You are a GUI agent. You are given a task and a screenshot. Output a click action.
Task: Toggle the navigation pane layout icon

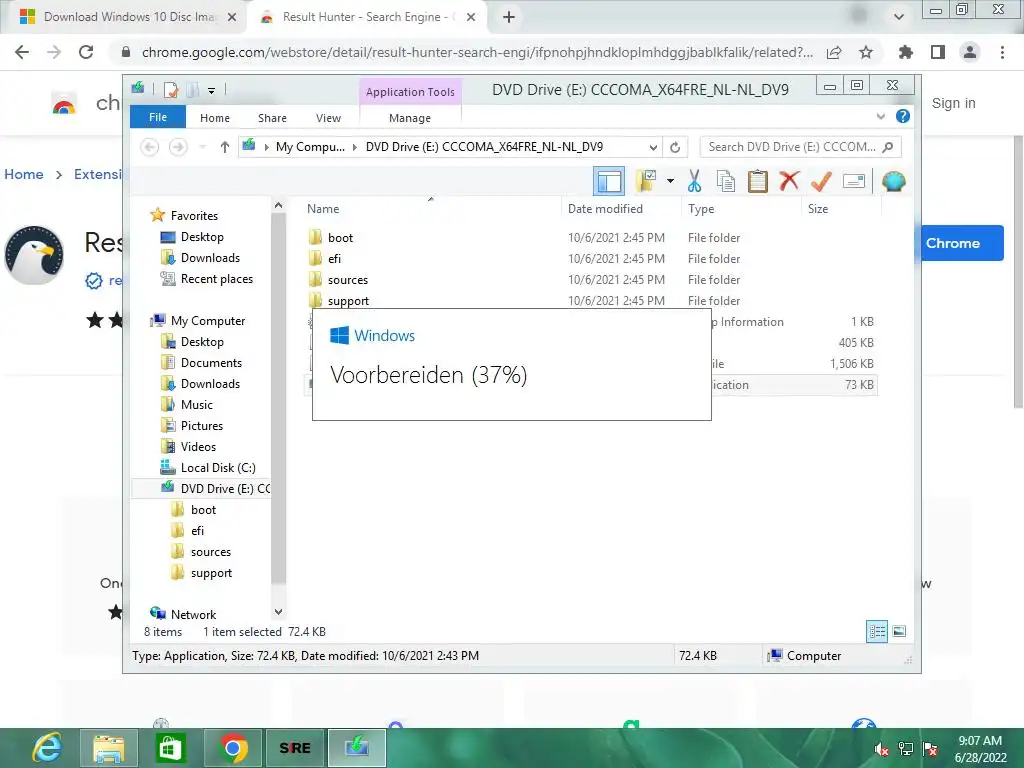(609, 182)
